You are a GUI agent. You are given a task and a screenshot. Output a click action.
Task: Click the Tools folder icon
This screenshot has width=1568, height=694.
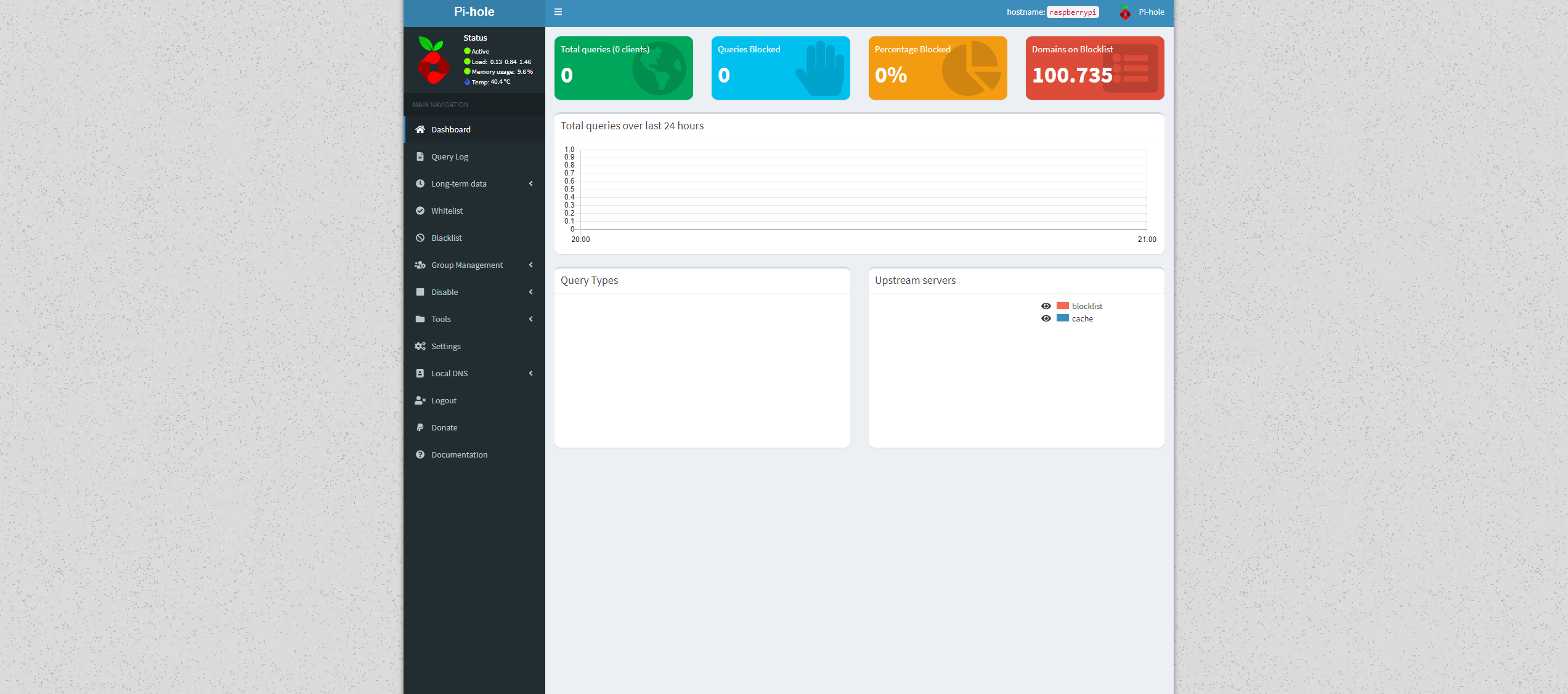(x=420, y=319)
